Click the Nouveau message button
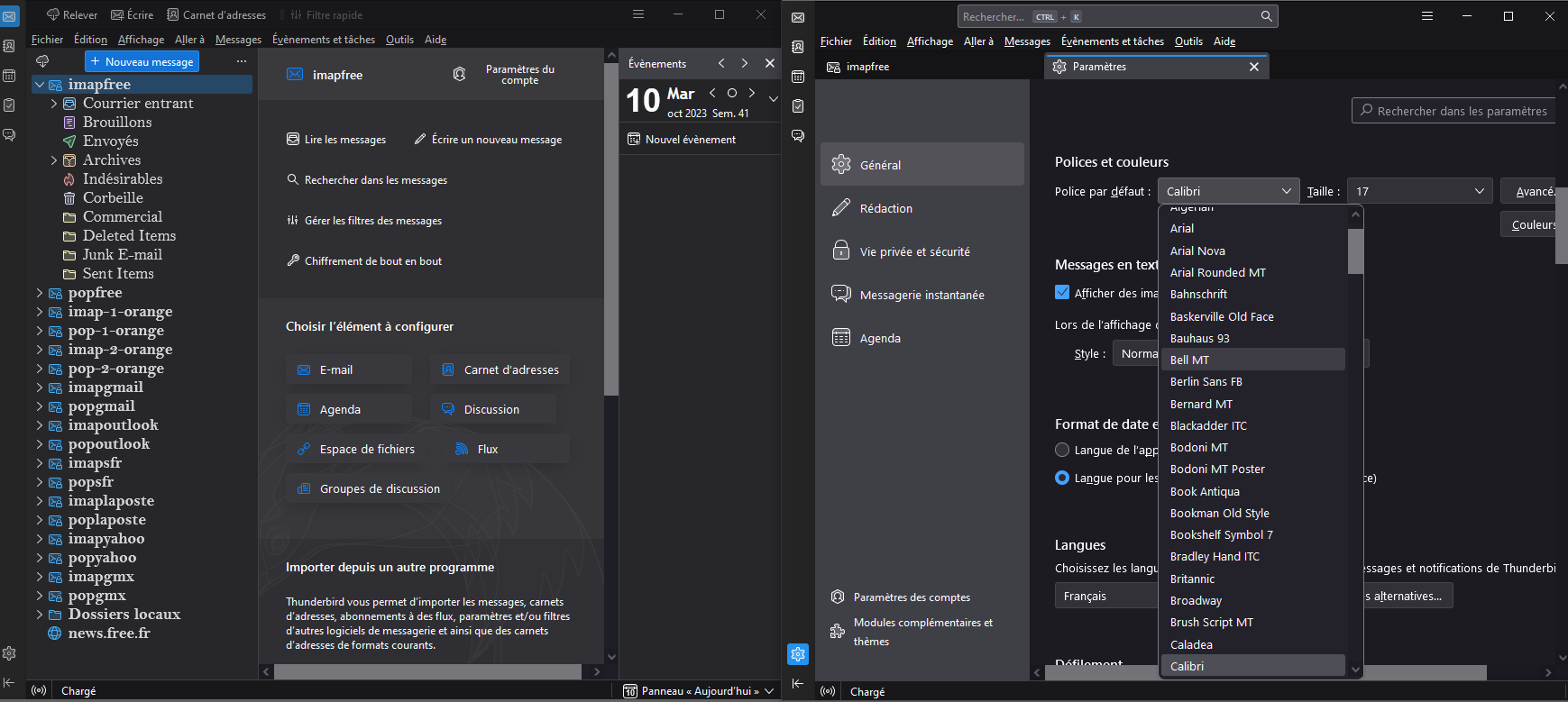The height and width of the screenshot is (702, 1568). 142,61
